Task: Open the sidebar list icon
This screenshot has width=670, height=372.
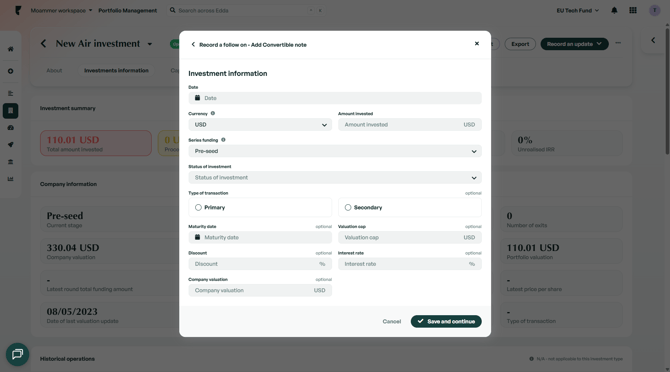Action: 11,94
